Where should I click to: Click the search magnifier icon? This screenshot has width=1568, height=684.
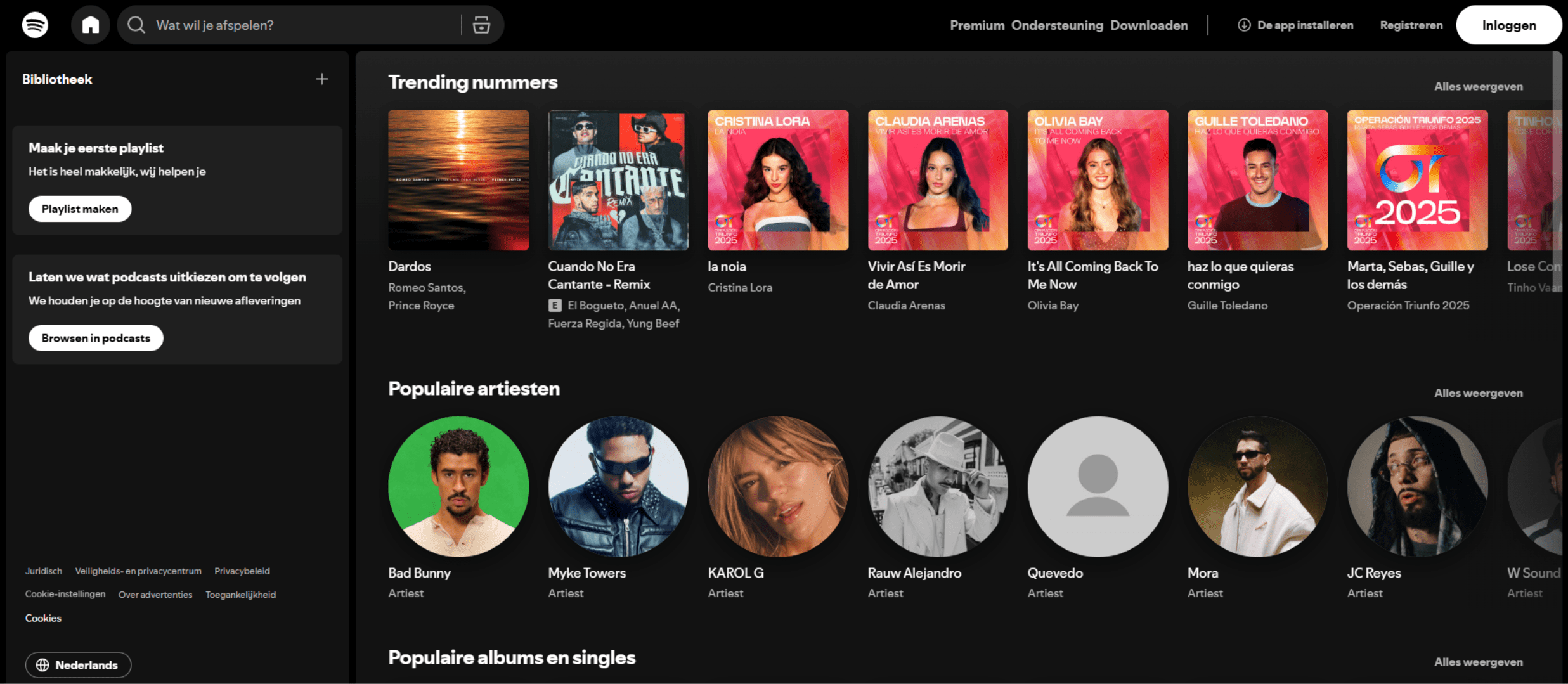(136, 25)
